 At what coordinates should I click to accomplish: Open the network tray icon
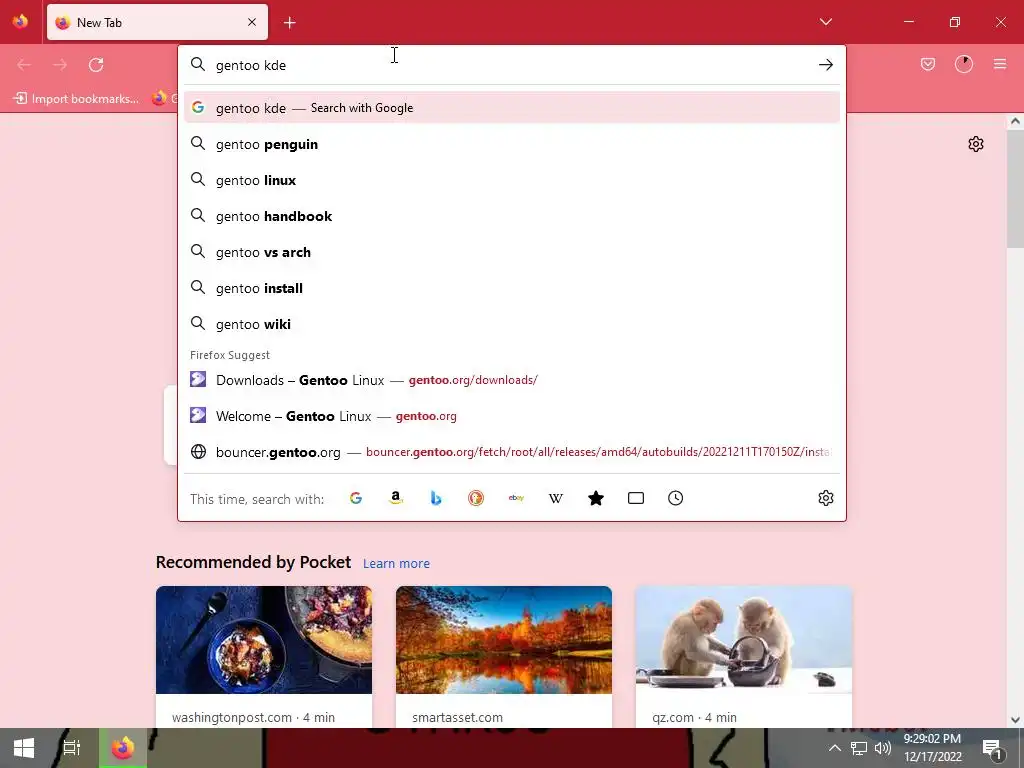tap(859, 748)
